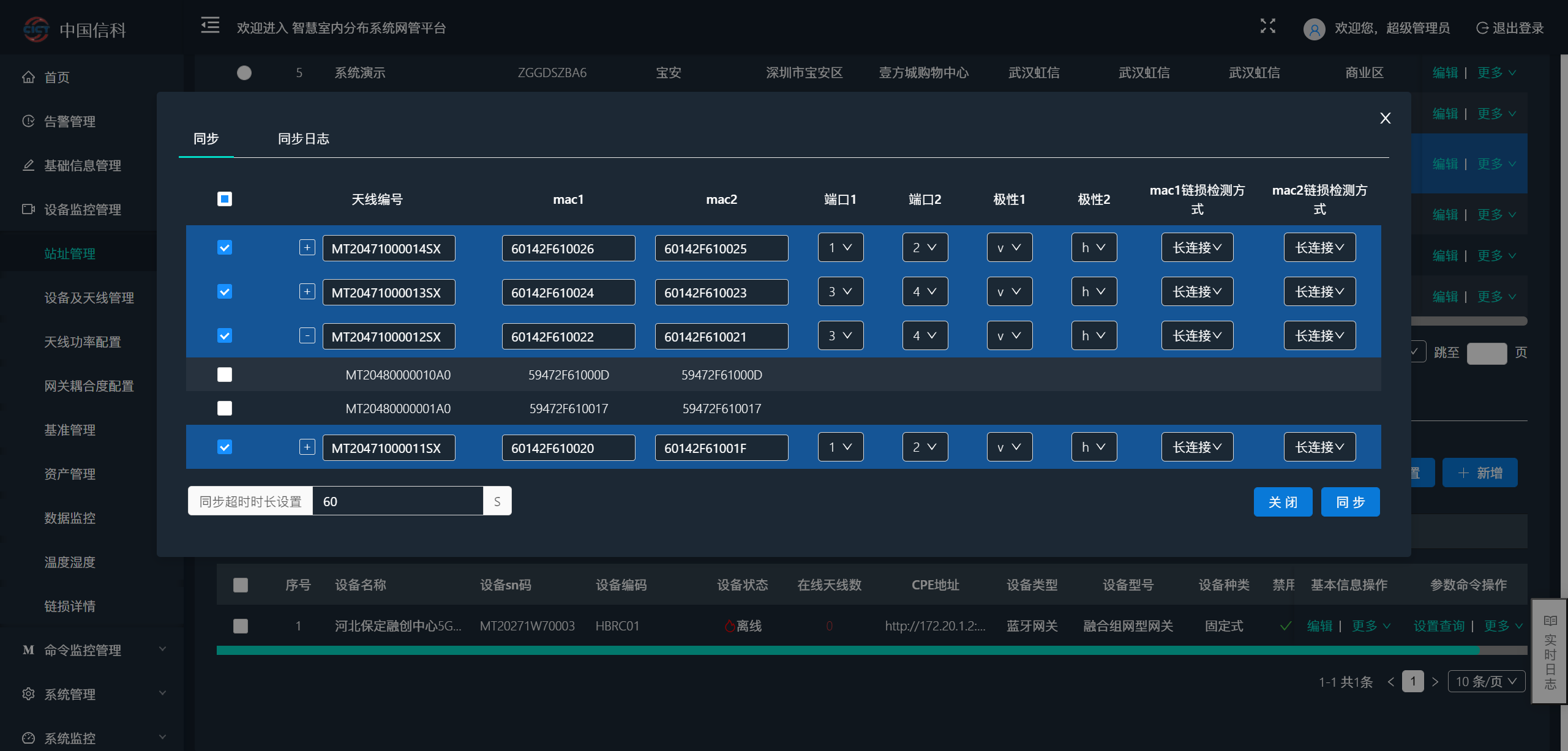This screenshot has width=1568, height=751.
Task: Open the 天线功率配置 menu item
Action: pyautogui.click(x=82, y=342)
